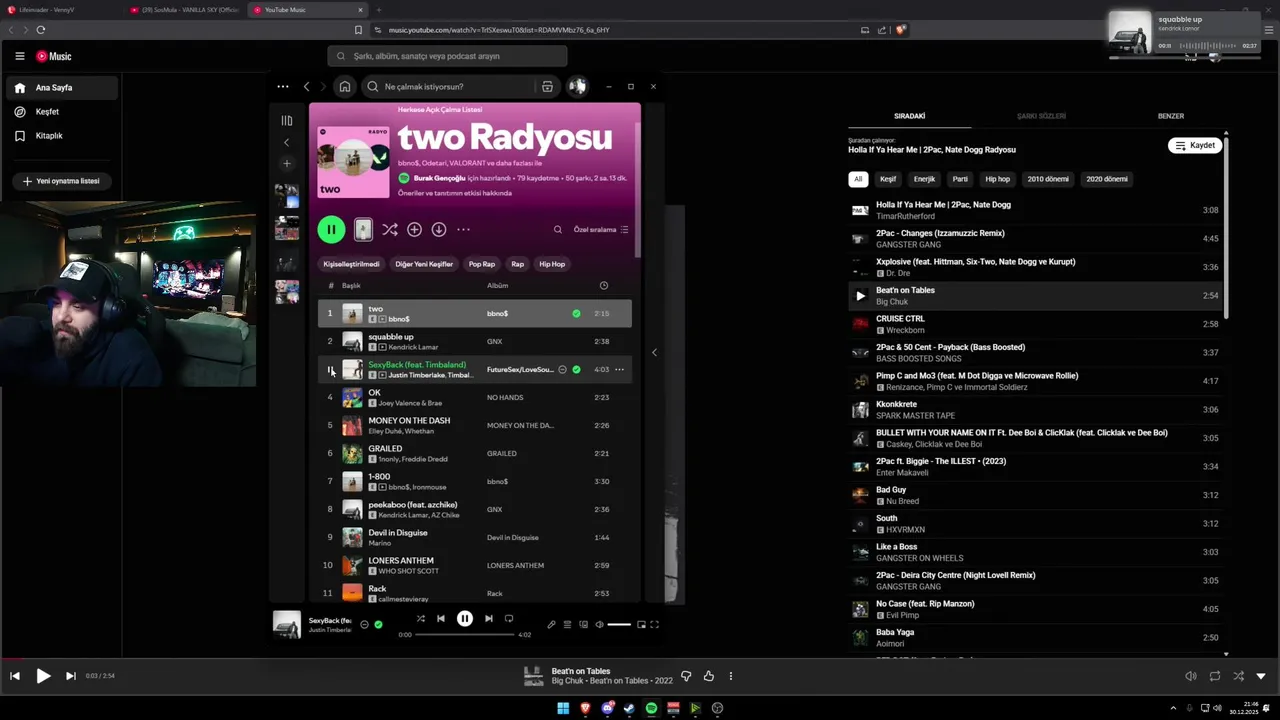Switch to SIRADAKİ tab
This screenshot has width=1280, height=720.
pyautogui.click(x=909, y=116)
